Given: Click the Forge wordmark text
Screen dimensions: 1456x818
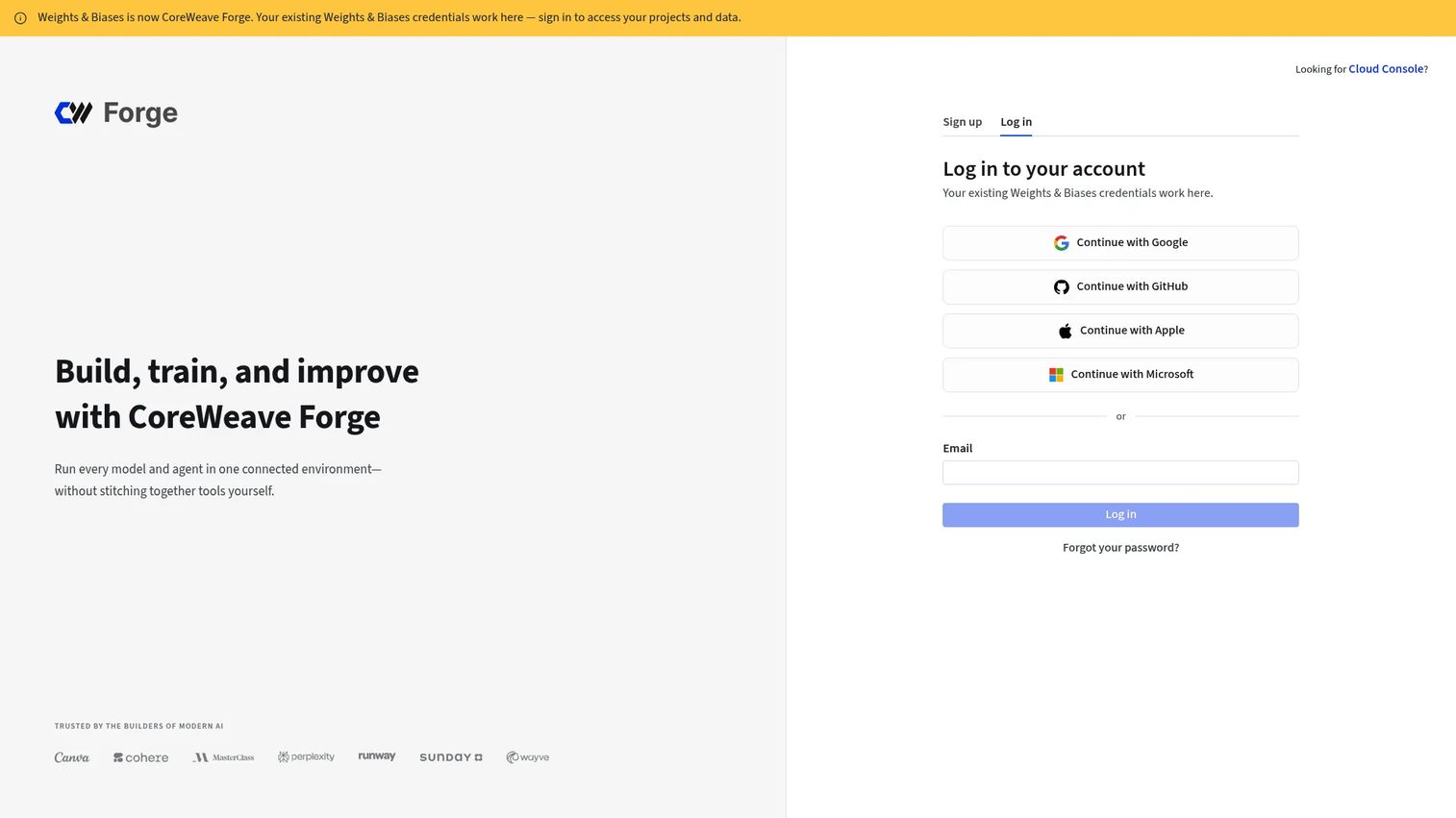Looking at the screenshot, I should 140,113.
